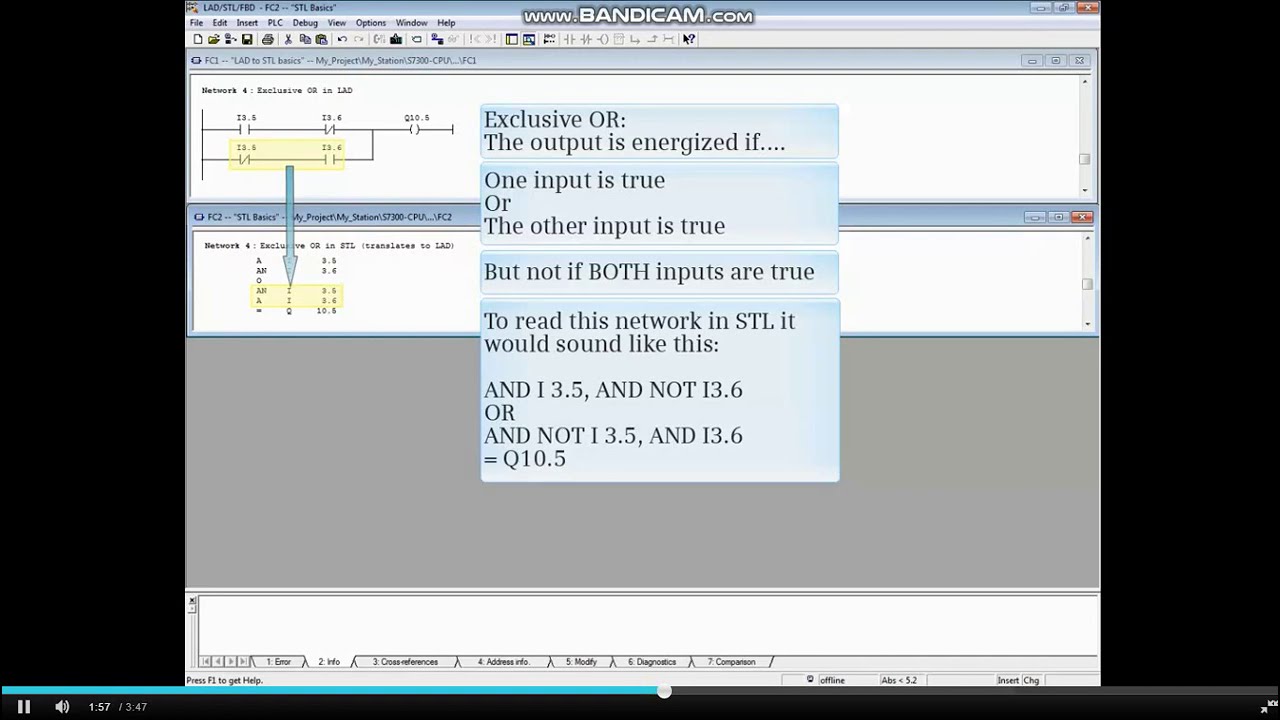1280x720 pixels.
Task: Click the Print toolbar icon
Action: [267, 39]
